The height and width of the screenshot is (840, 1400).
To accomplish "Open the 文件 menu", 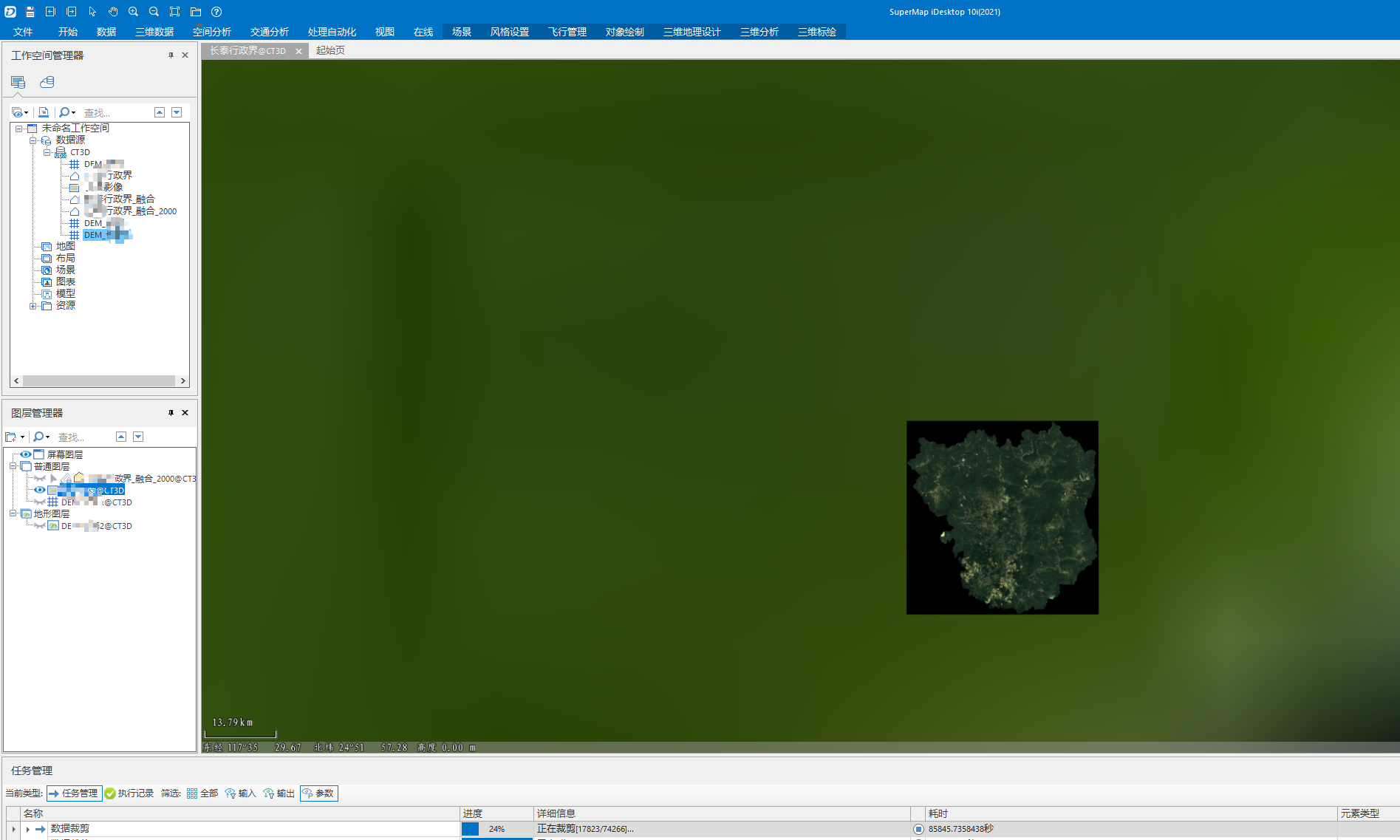I will [x=23, y=32].
